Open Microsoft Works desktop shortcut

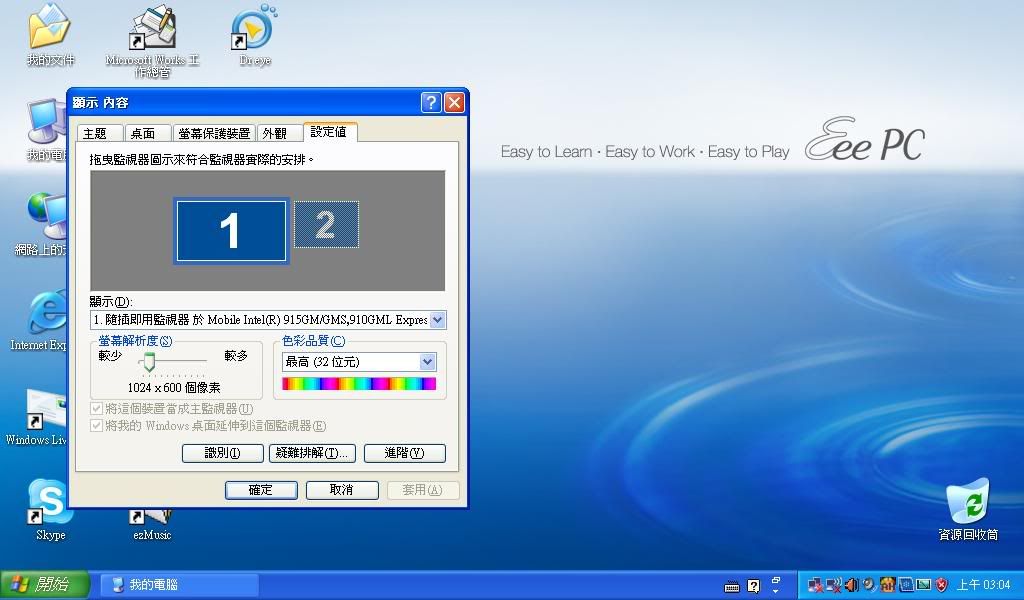(x=152, y=30)
